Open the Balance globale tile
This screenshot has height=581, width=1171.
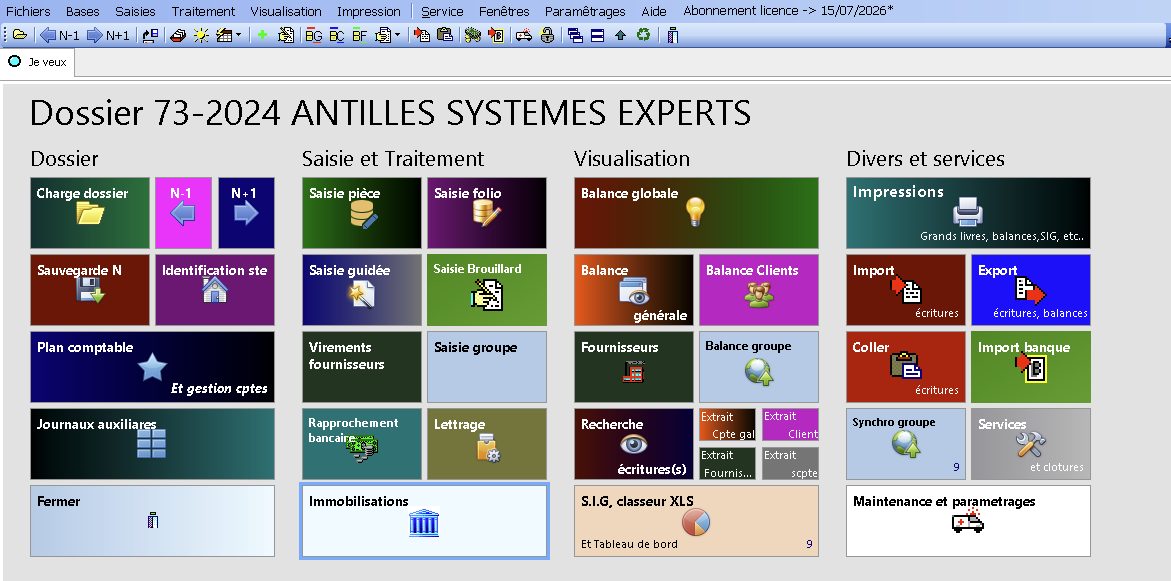696,213
